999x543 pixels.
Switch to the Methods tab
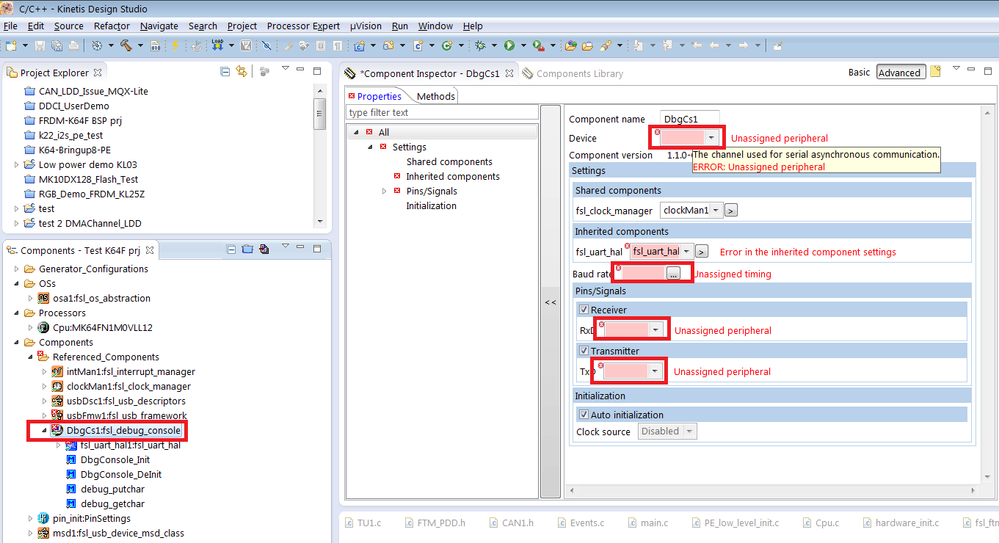[x=436, y=96]
